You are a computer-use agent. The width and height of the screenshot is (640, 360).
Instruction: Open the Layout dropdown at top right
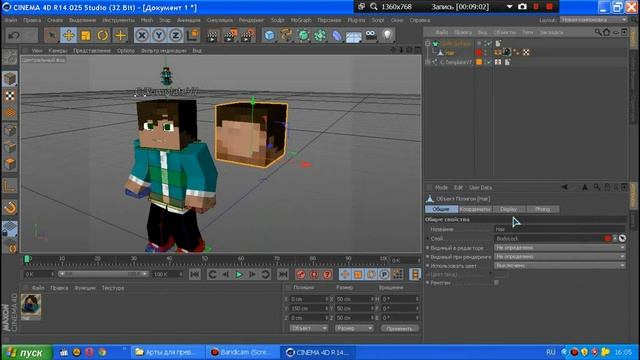pyautogui.click(x=594, y=20)
